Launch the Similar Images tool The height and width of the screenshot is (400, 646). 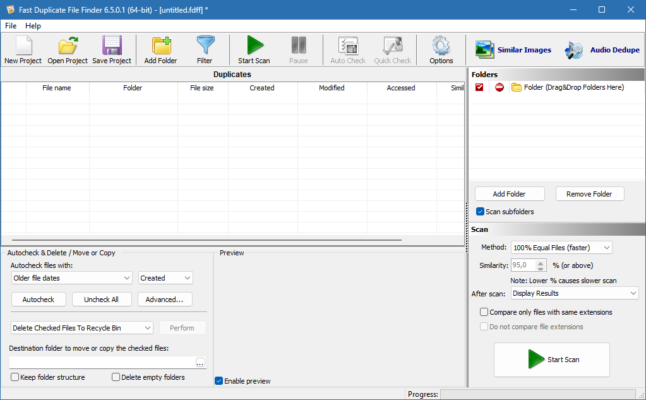[x=513, y=50]
